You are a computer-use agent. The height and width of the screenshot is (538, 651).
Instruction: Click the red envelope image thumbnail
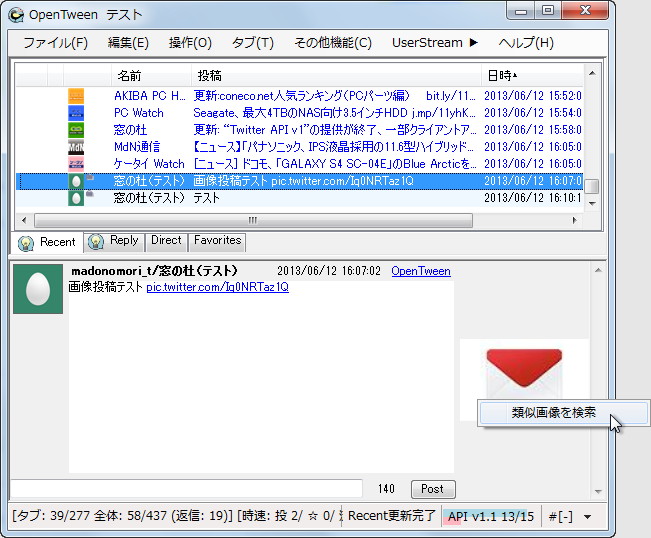[x=524, y=372]
